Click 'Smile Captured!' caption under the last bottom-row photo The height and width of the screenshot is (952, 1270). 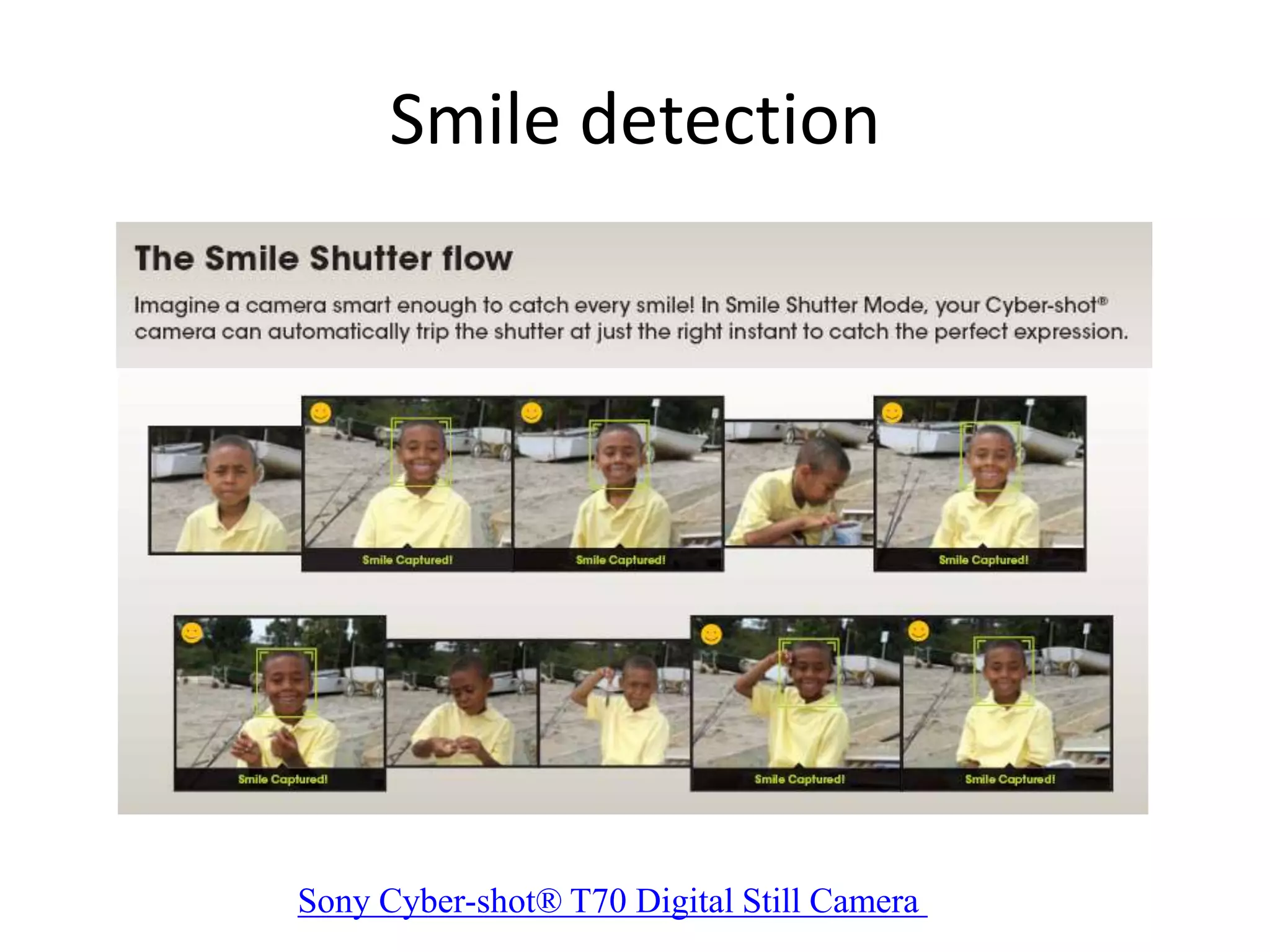tap(1010, 779)
